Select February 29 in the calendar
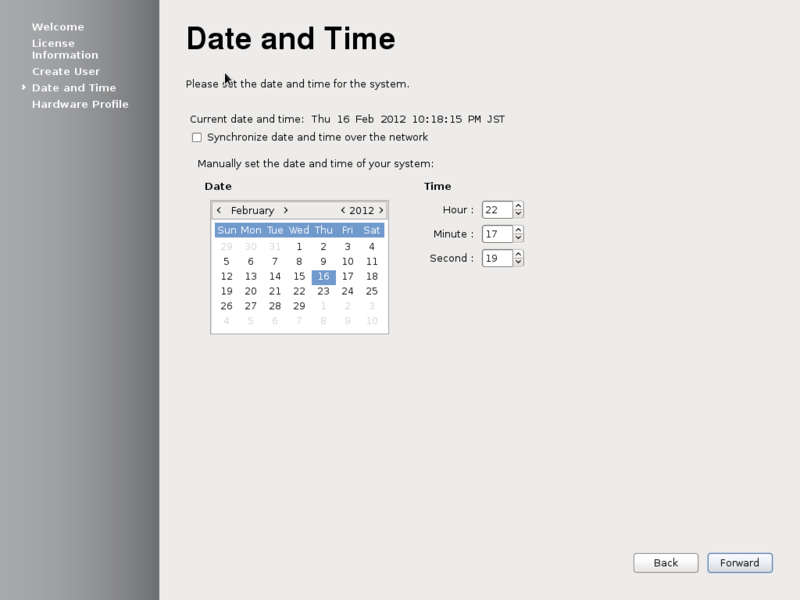 tap(299, 306)
